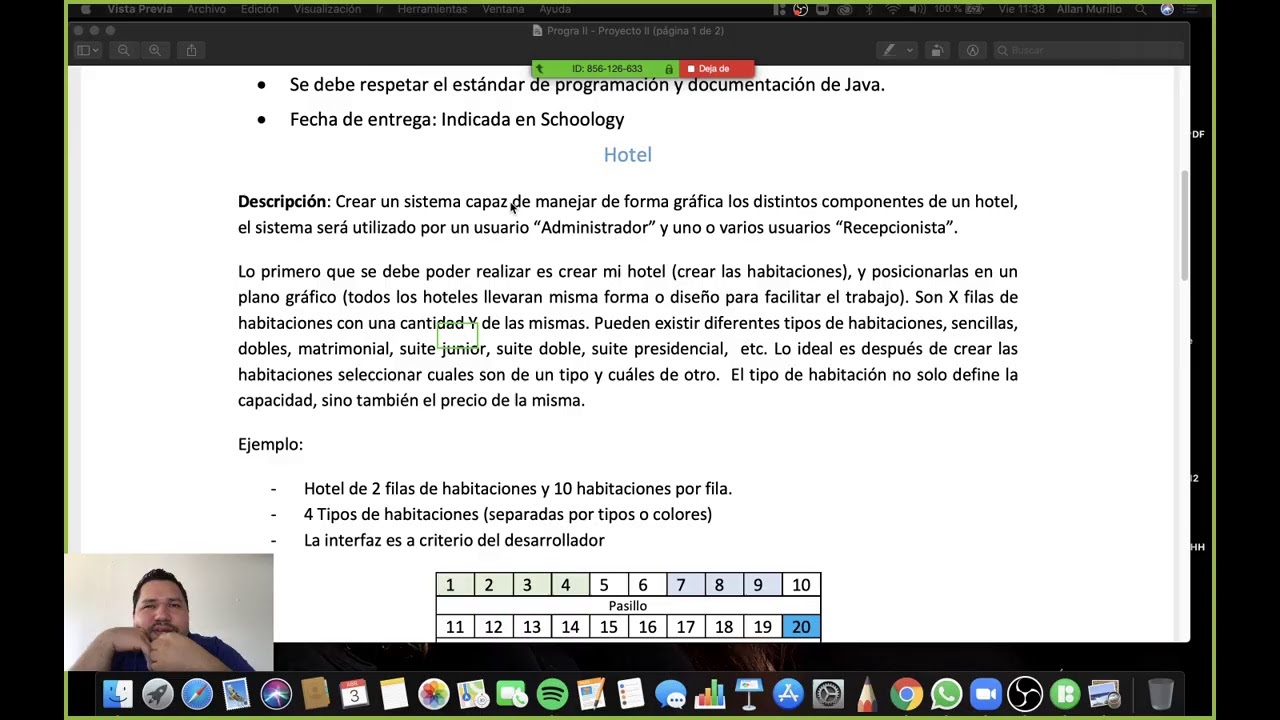Image resolution: width=1280 pixels, height=720 pixels.
Task: Open the sidebar view menu in Preview toolbar
Action: (88, 50)
